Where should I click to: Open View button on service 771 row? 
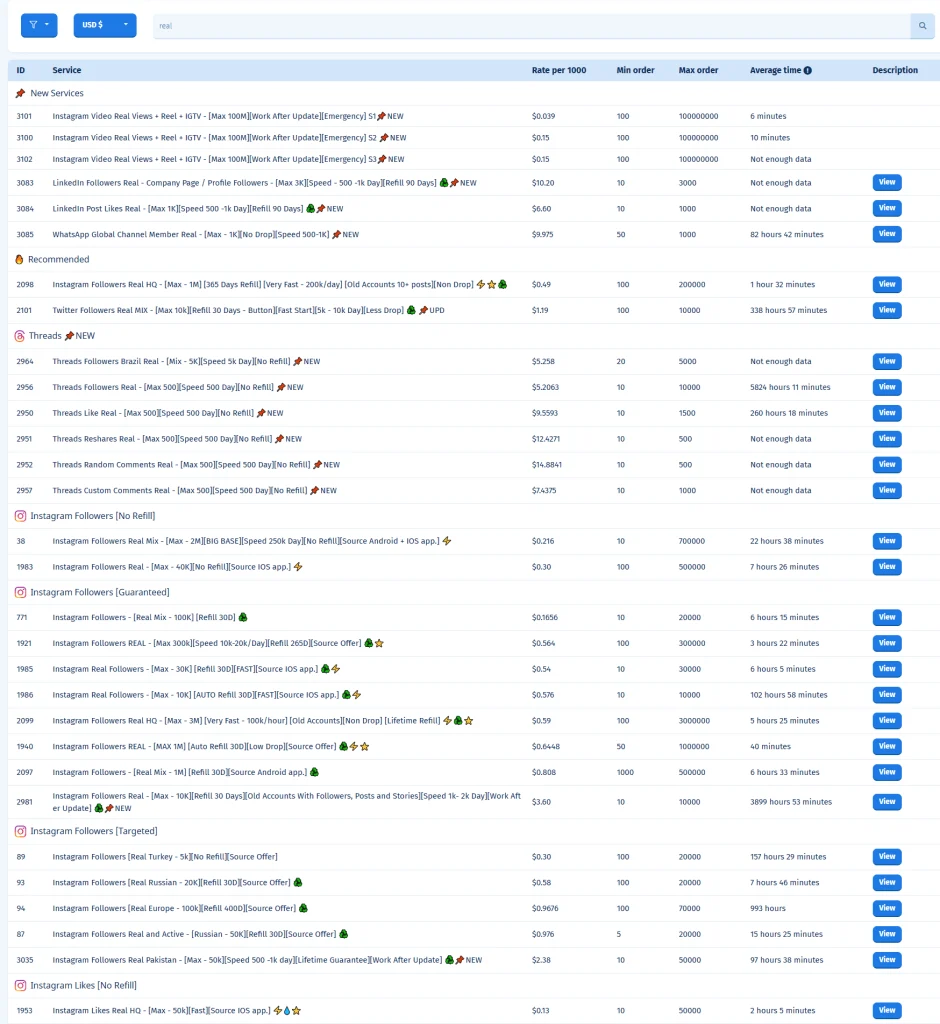pyautogui.click(x=887, y=617)
